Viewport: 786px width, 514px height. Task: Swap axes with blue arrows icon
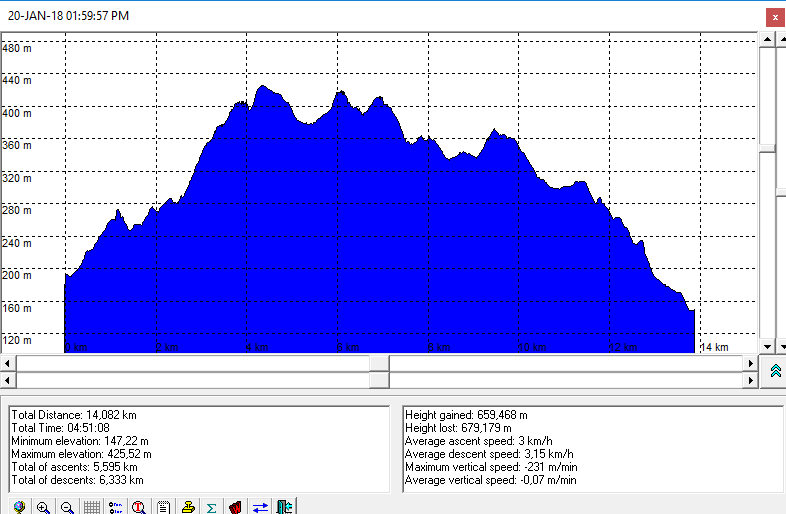click(x=260, y=507)
